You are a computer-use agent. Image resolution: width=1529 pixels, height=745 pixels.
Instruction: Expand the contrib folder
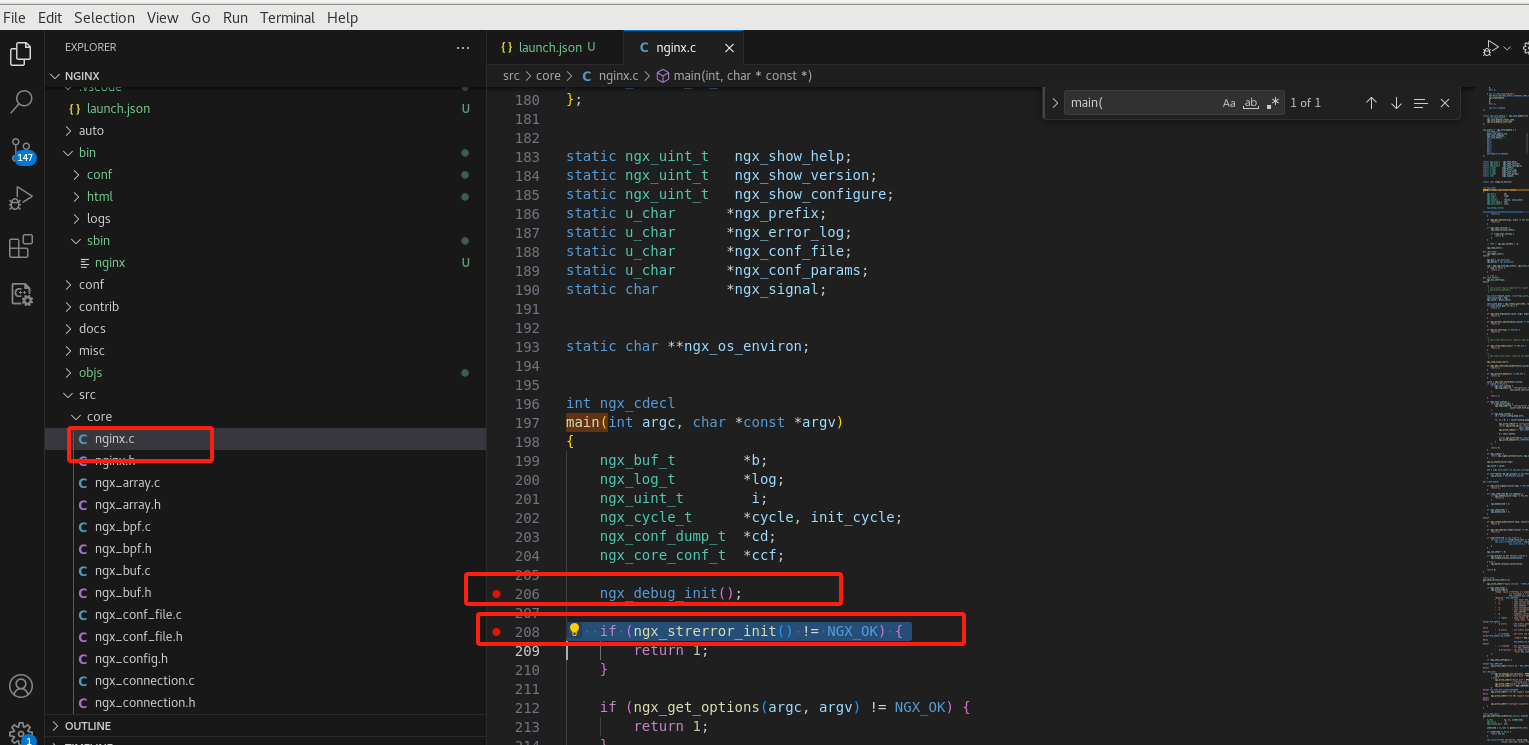tap(265, 306)
